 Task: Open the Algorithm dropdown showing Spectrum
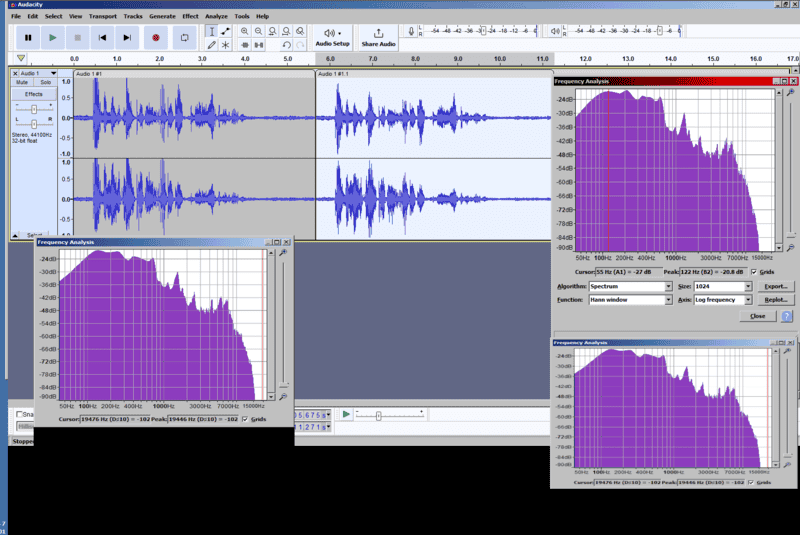click(630, 286)
